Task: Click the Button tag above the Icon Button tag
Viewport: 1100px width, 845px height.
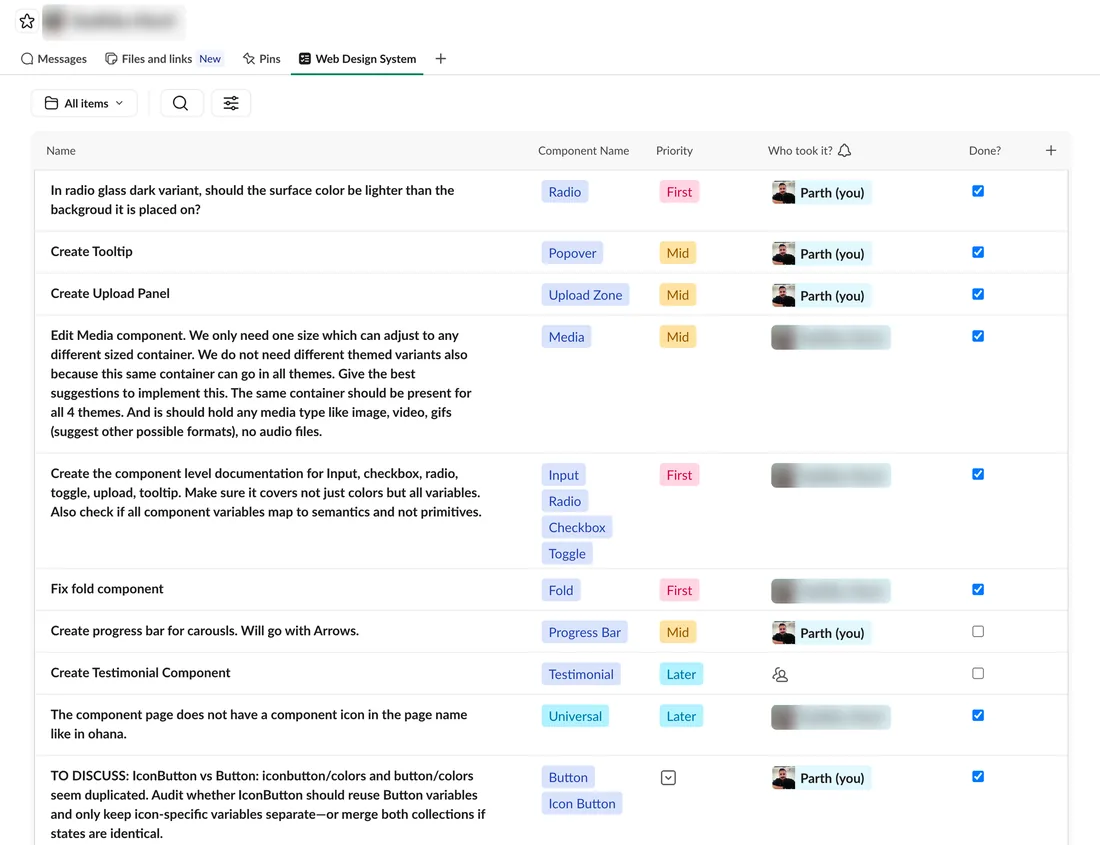Action: (x=568, y=778)
